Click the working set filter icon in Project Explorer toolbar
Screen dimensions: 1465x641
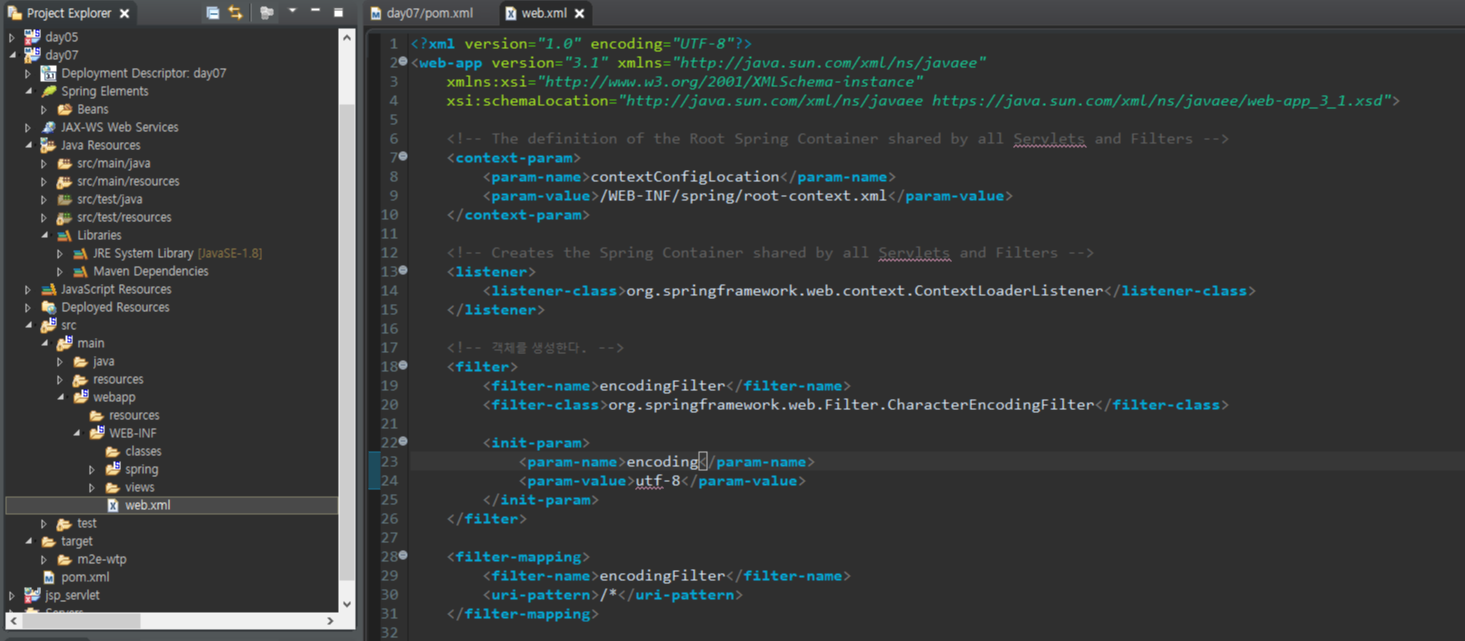pyautogui.click(x=266, y=13)
